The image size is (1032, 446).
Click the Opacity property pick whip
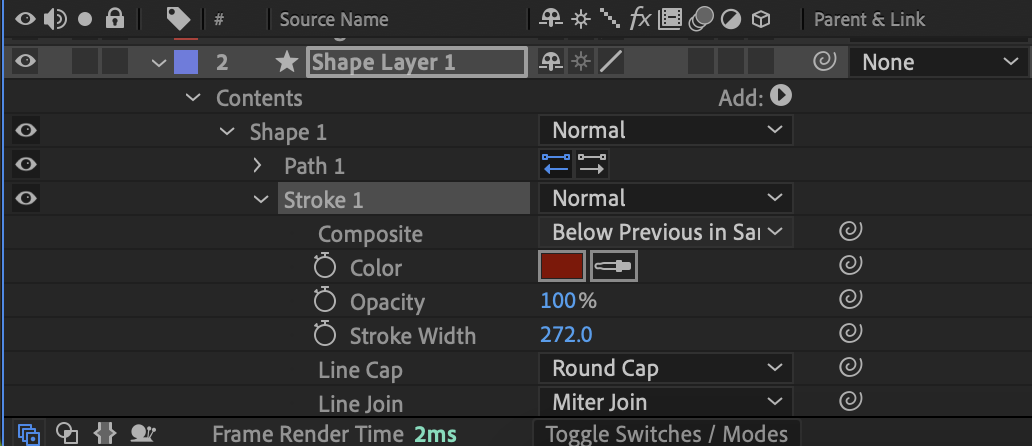(x=850, y=299)
